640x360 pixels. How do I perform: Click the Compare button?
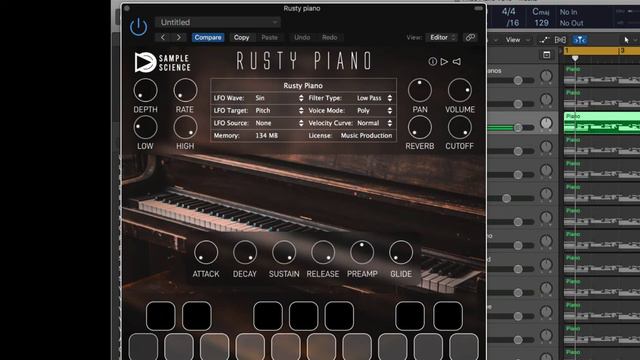pyautogui.click(x=208, y=37)
